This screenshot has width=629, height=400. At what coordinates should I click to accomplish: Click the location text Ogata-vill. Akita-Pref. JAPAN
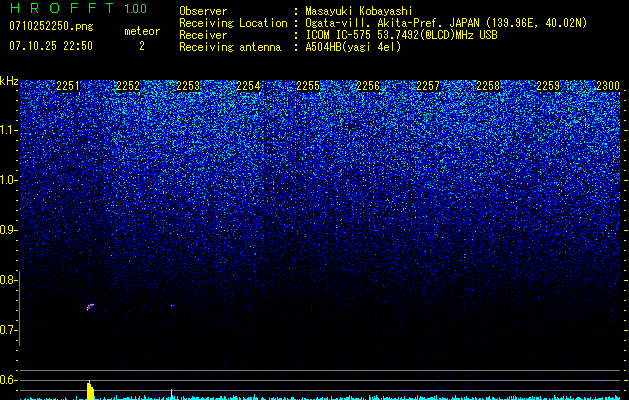[x=392, y=23]
